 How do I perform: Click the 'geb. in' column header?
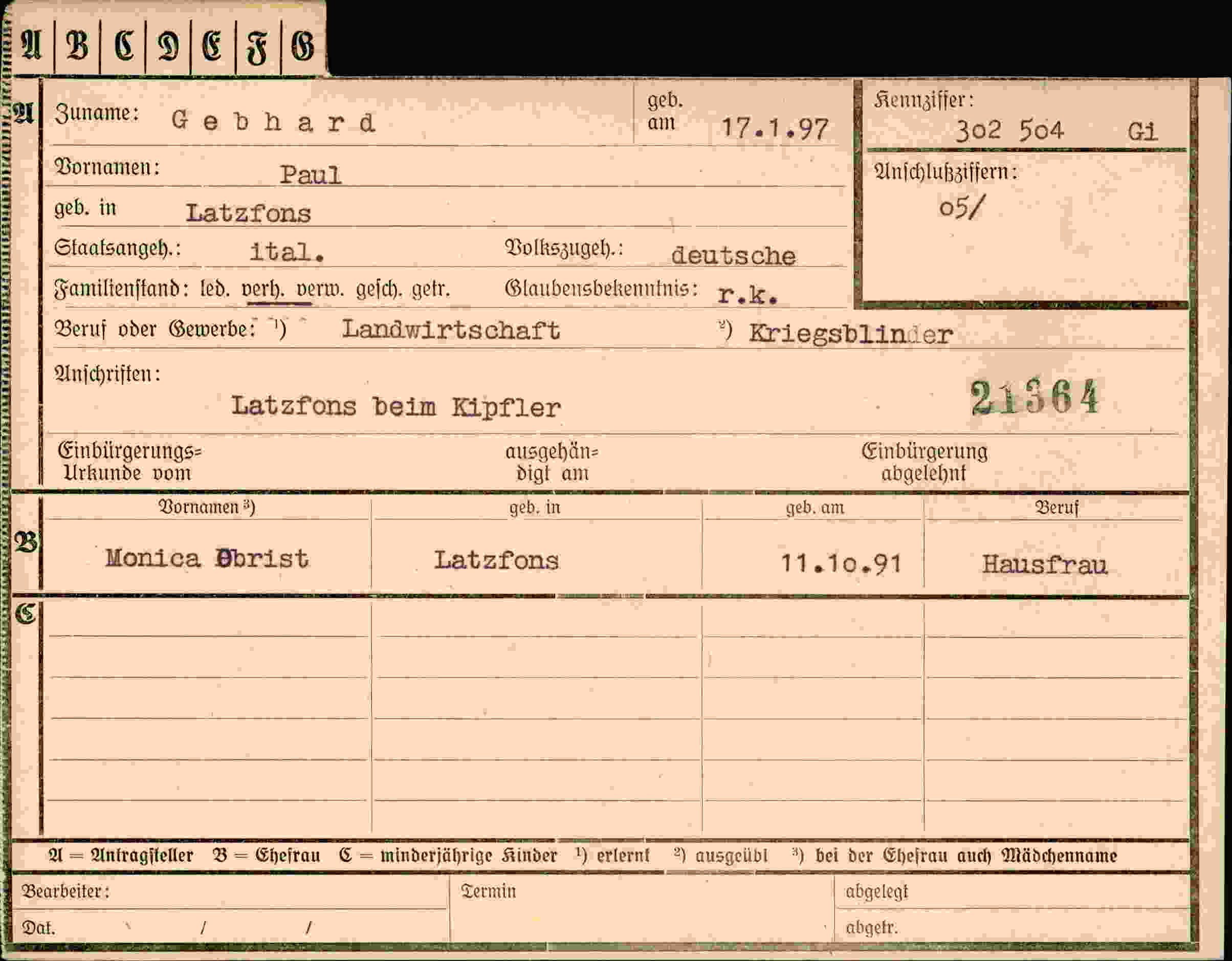(535, 507)
